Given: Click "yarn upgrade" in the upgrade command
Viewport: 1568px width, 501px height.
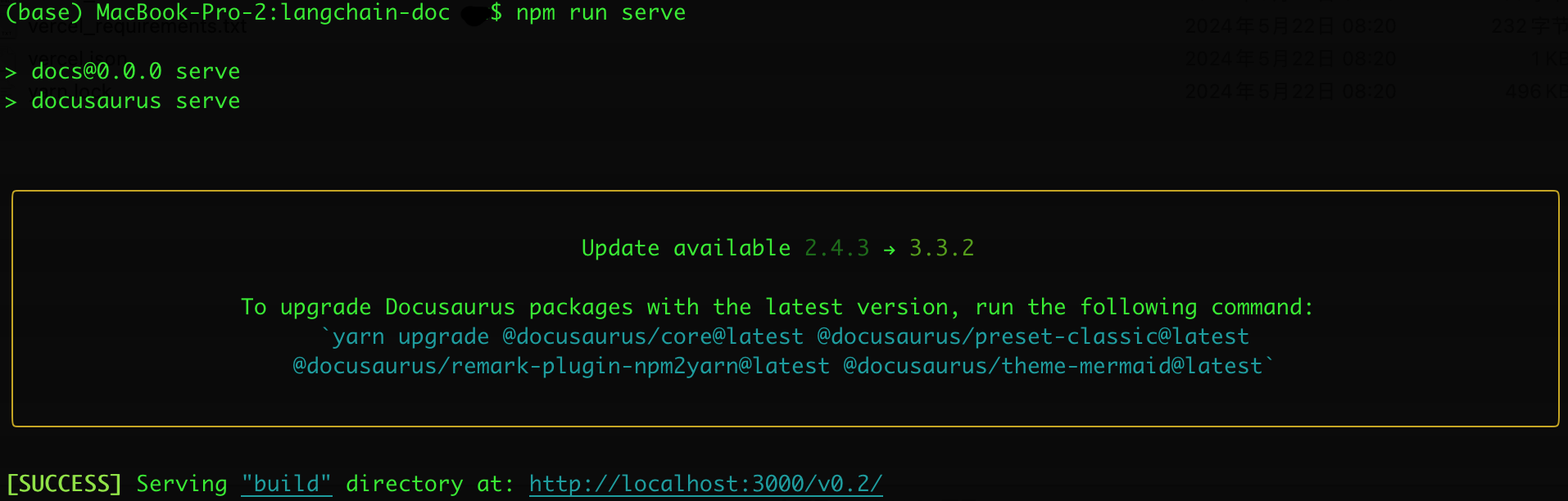Looking at the screenshot, I should tap(410, 336).
